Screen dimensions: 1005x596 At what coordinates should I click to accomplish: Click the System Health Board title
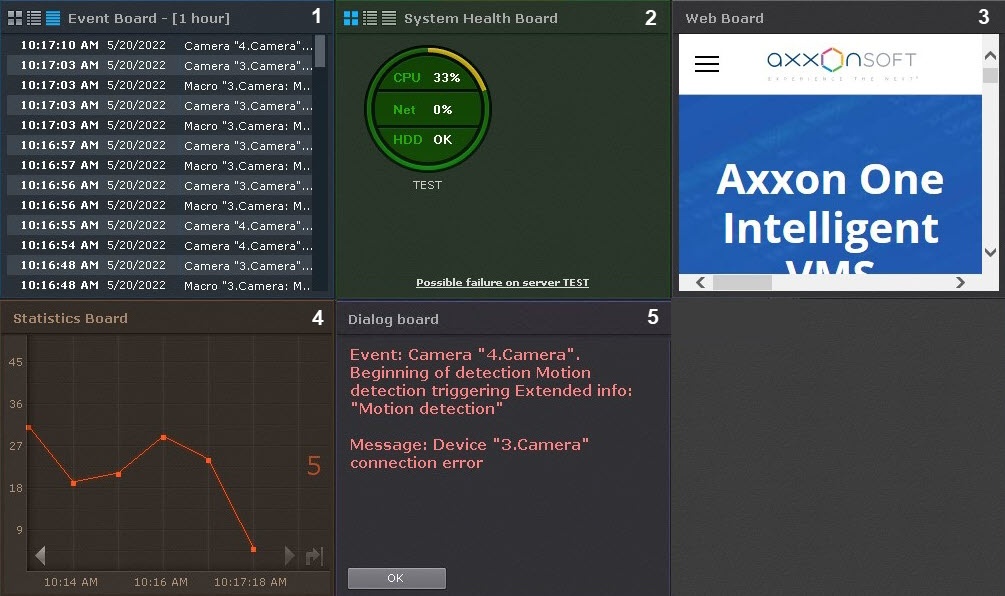point(481,19)
